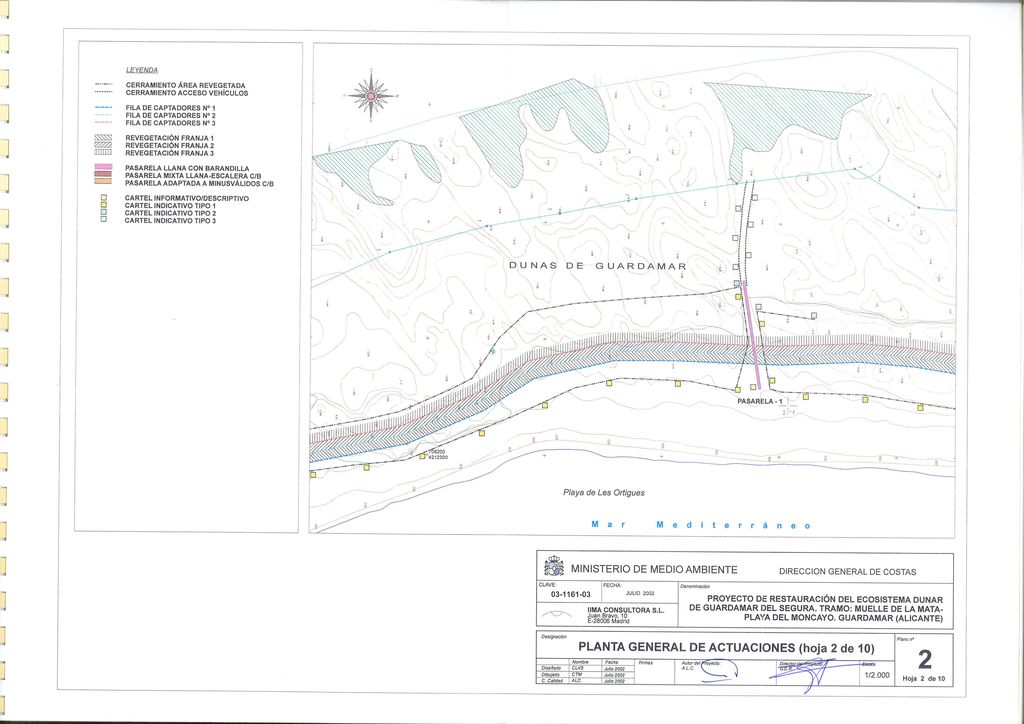Click the Cartel Informativo/Descriptivo square symbol

pos(102,199)
